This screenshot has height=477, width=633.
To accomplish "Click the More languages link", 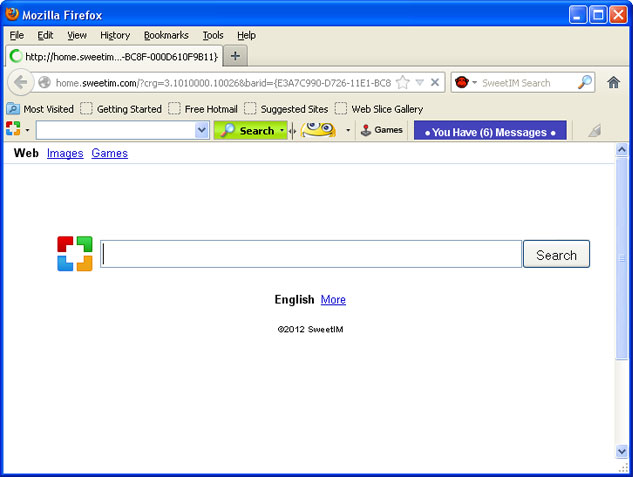I will point(333,299).
